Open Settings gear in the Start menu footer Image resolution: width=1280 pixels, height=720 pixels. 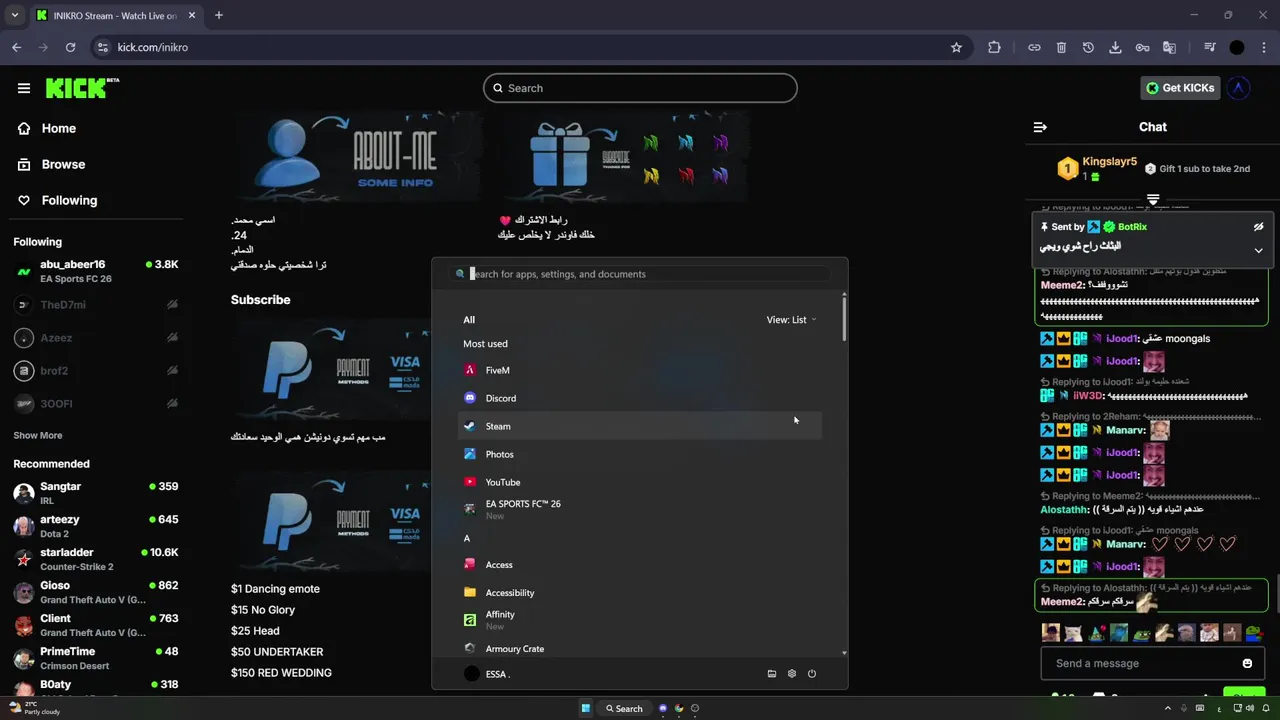pyautogui.click(x=792, y=674)
